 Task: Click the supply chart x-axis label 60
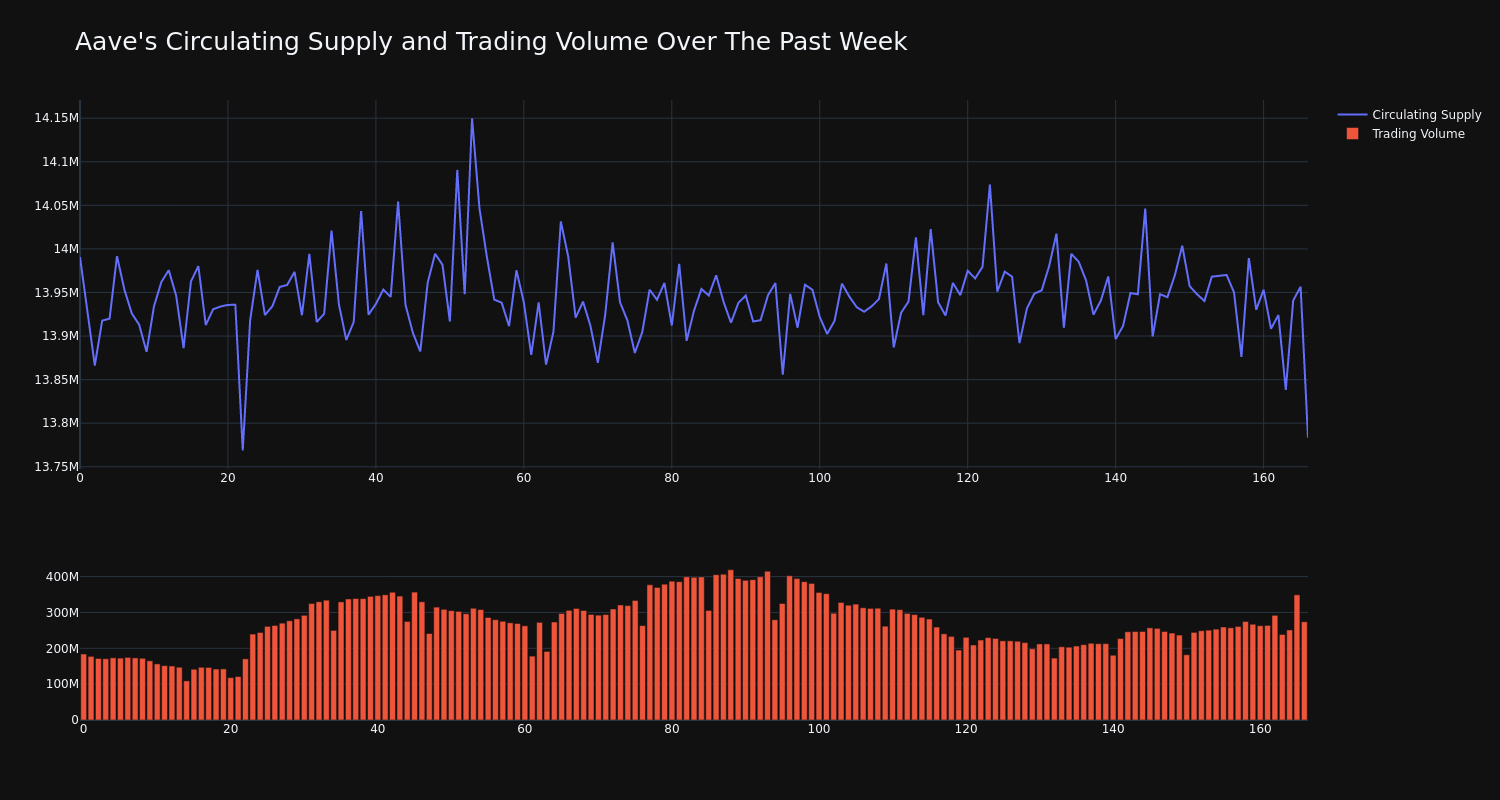click(524, 478)
